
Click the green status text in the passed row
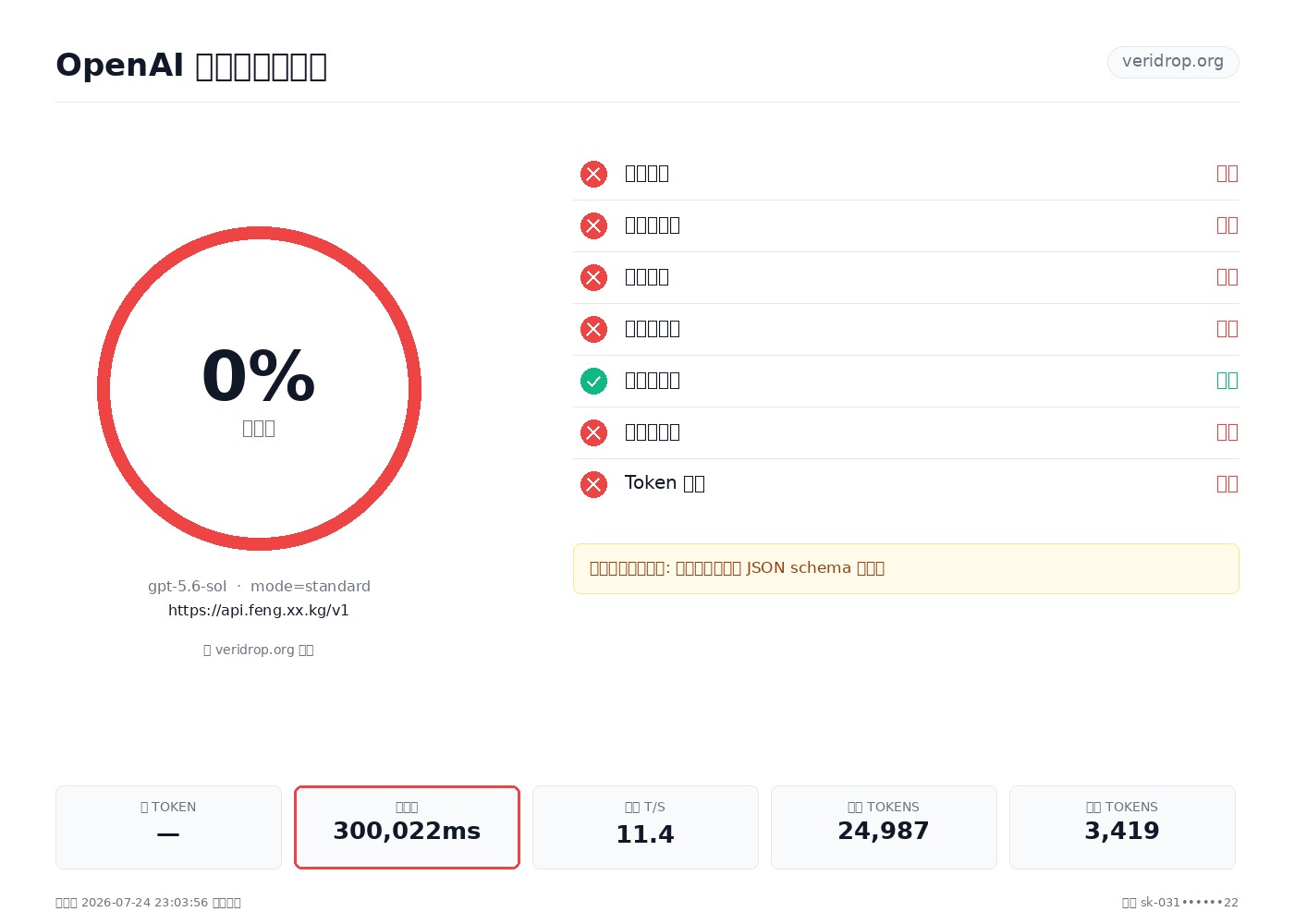pos(1227,381)
